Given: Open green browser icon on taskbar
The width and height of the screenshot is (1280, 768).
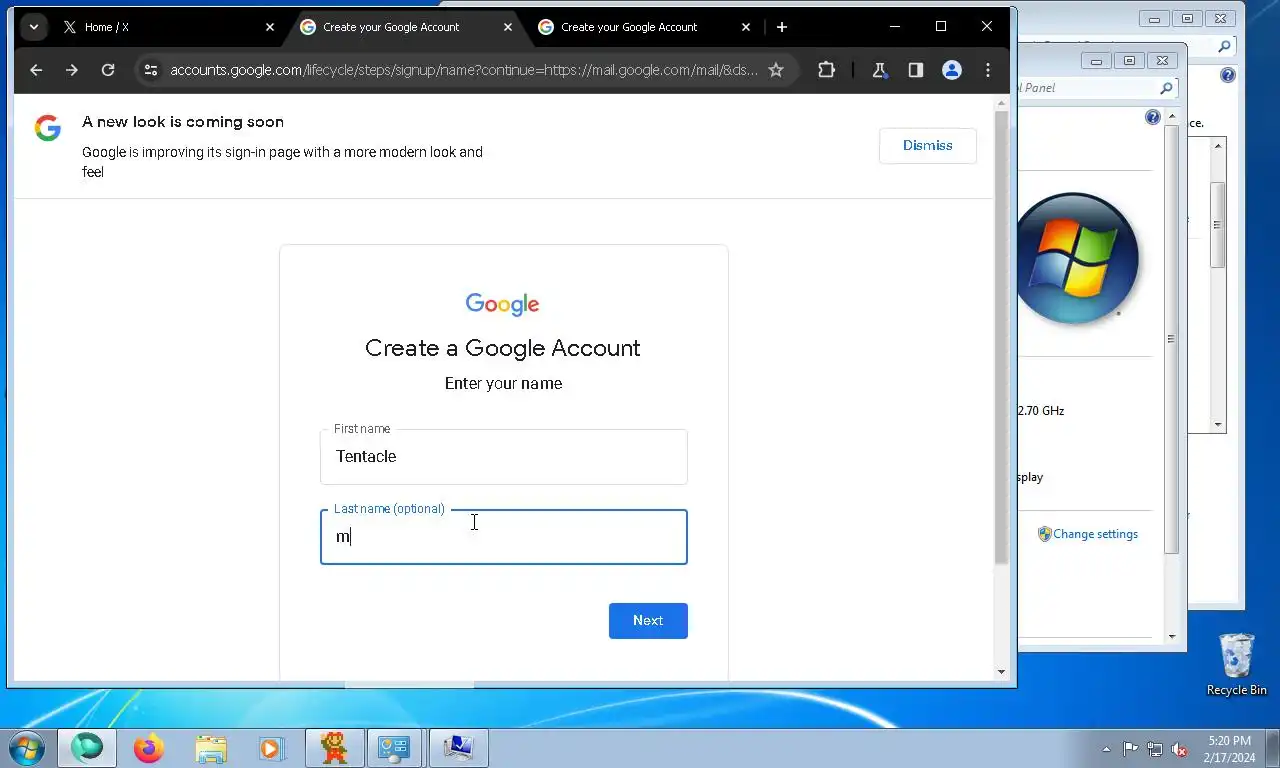Looking at the screenshot, I should pos(87,748).
